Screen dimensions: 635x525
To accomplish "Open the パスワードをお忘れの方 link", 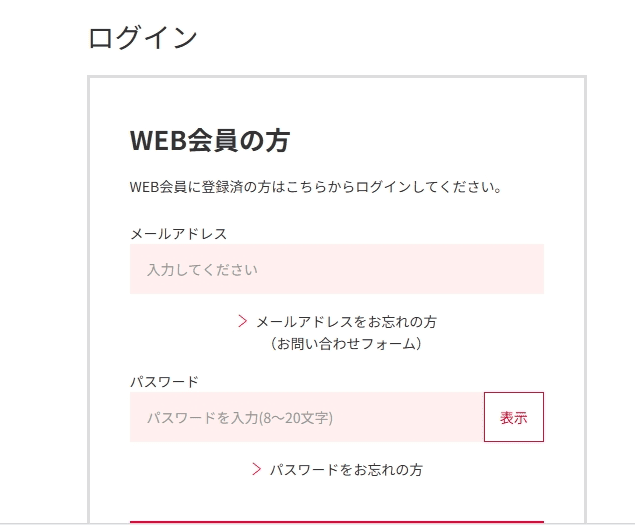I will [347, 470].
